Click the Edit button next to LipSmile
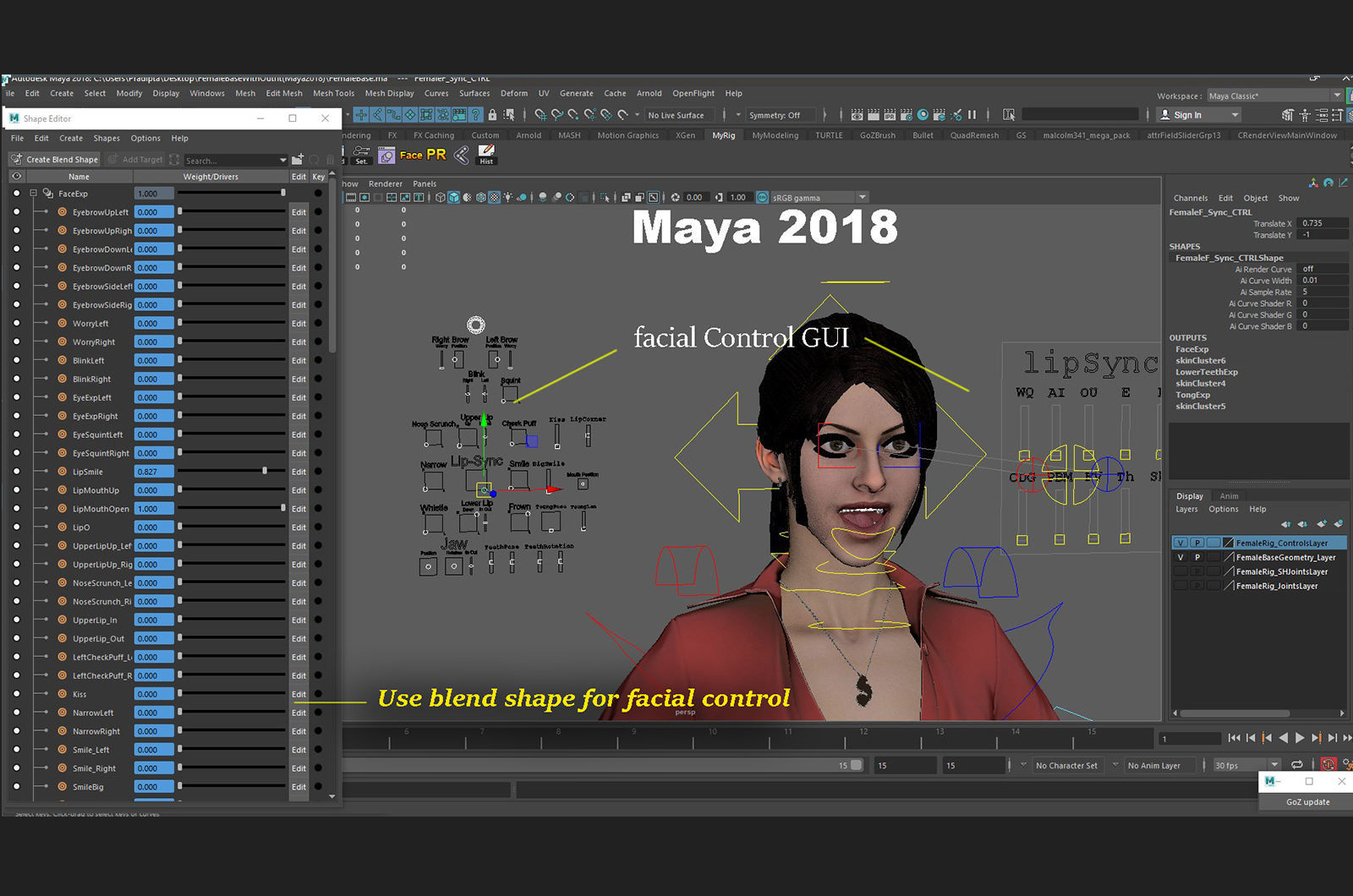 [x=299, y=472]
